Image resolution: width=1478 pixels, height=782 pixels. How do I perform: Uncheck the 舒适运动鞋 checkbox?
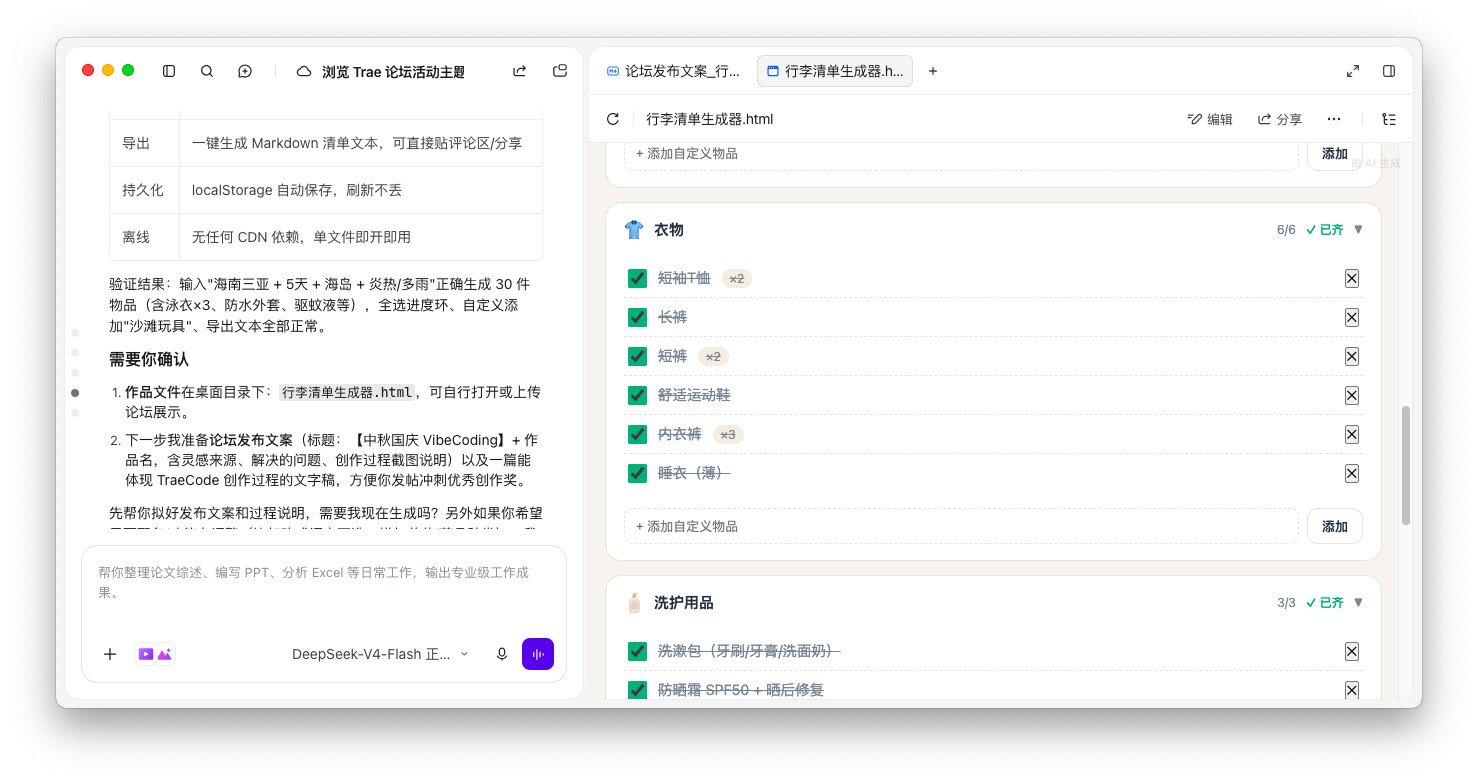pyautogui.click(x=637, y=395)
